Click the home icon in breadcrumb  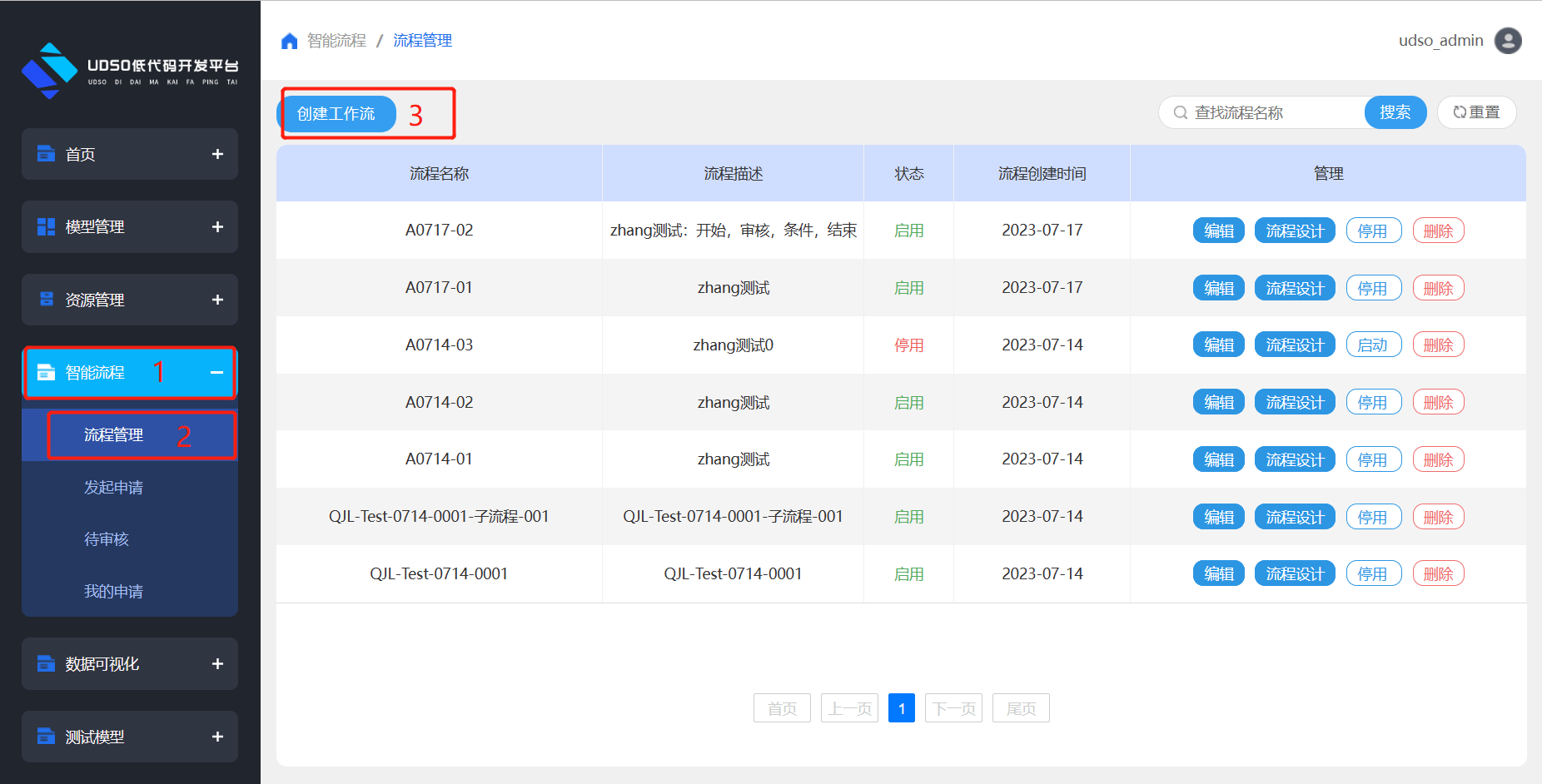(x=289, y=41)
